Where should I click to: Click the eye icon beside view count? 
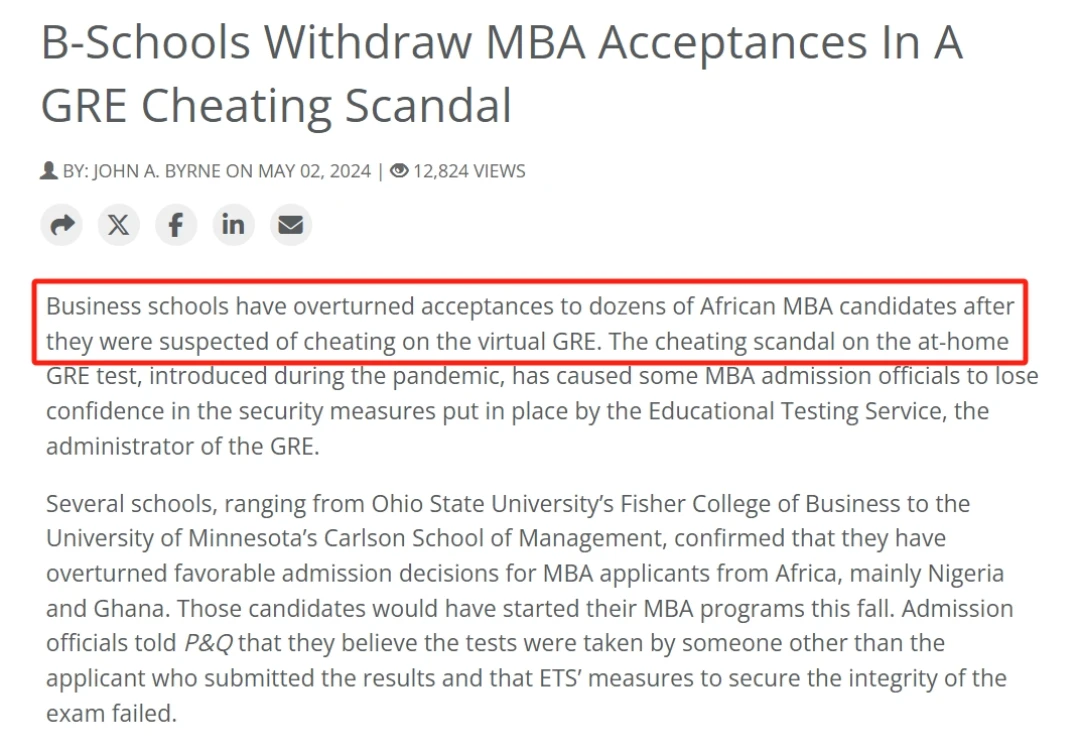[x=399, y=171]
